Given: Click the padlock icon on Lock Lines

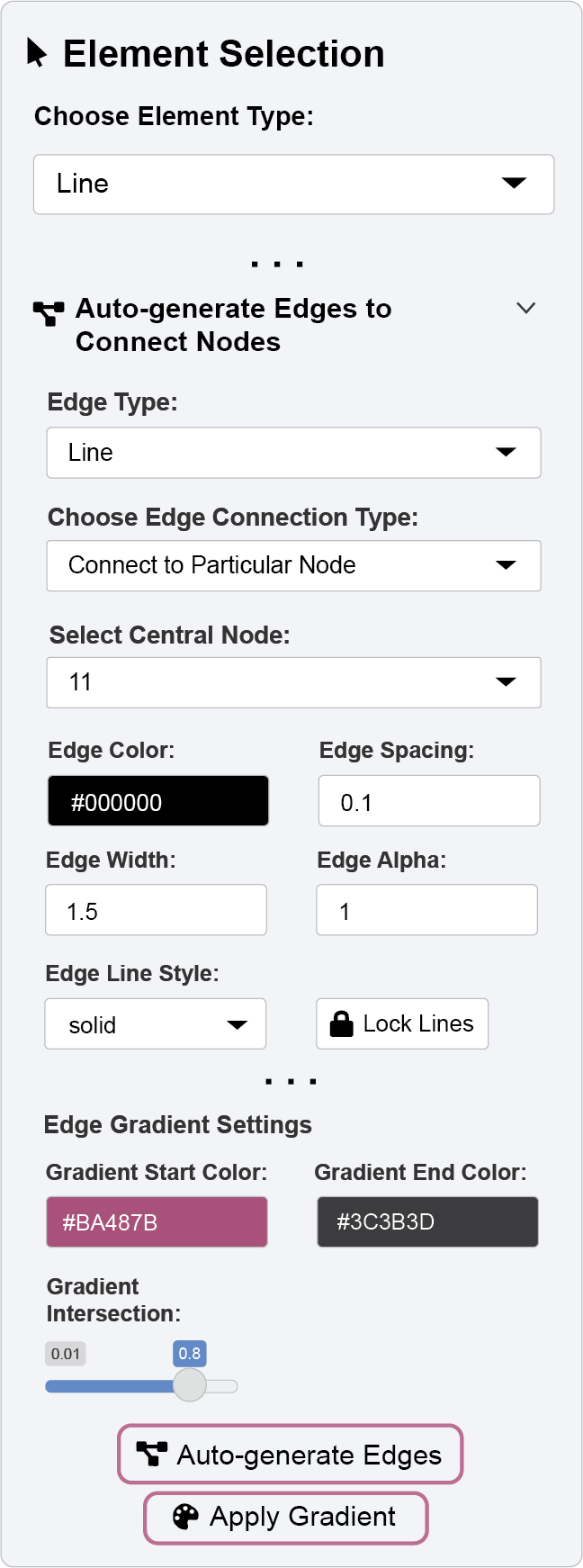Looking at the screenshot, I should [342, 1024].
